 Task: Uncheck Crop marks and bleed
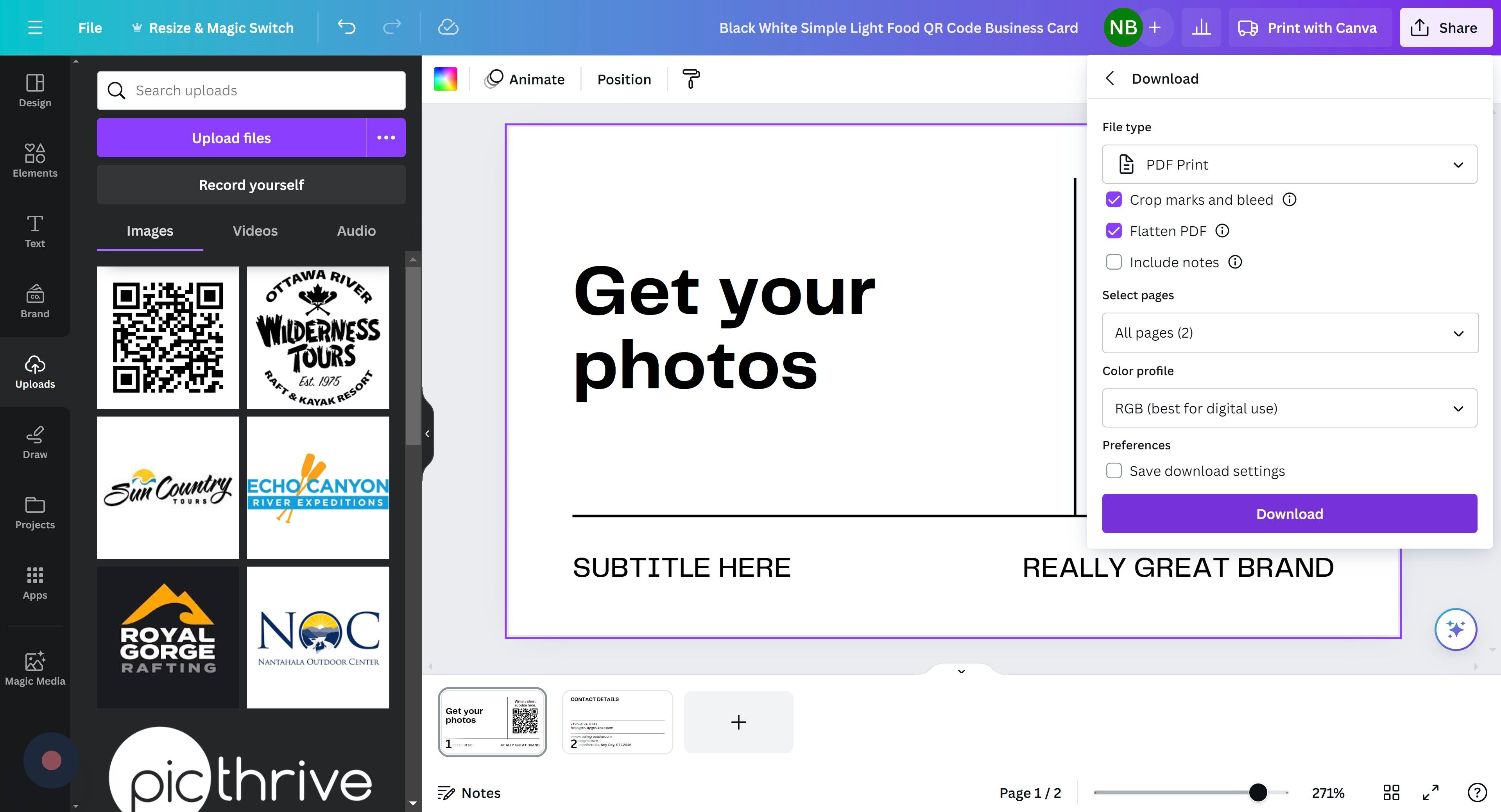[x=1114, y=200]
